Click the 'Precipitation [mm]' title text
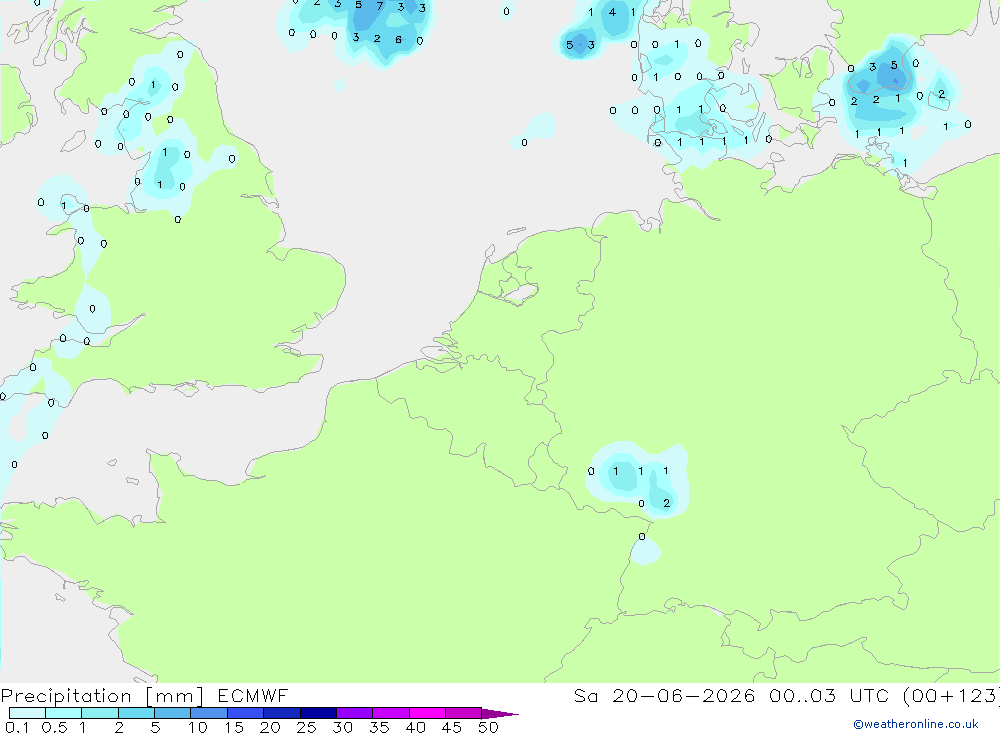 coord(102,695)
